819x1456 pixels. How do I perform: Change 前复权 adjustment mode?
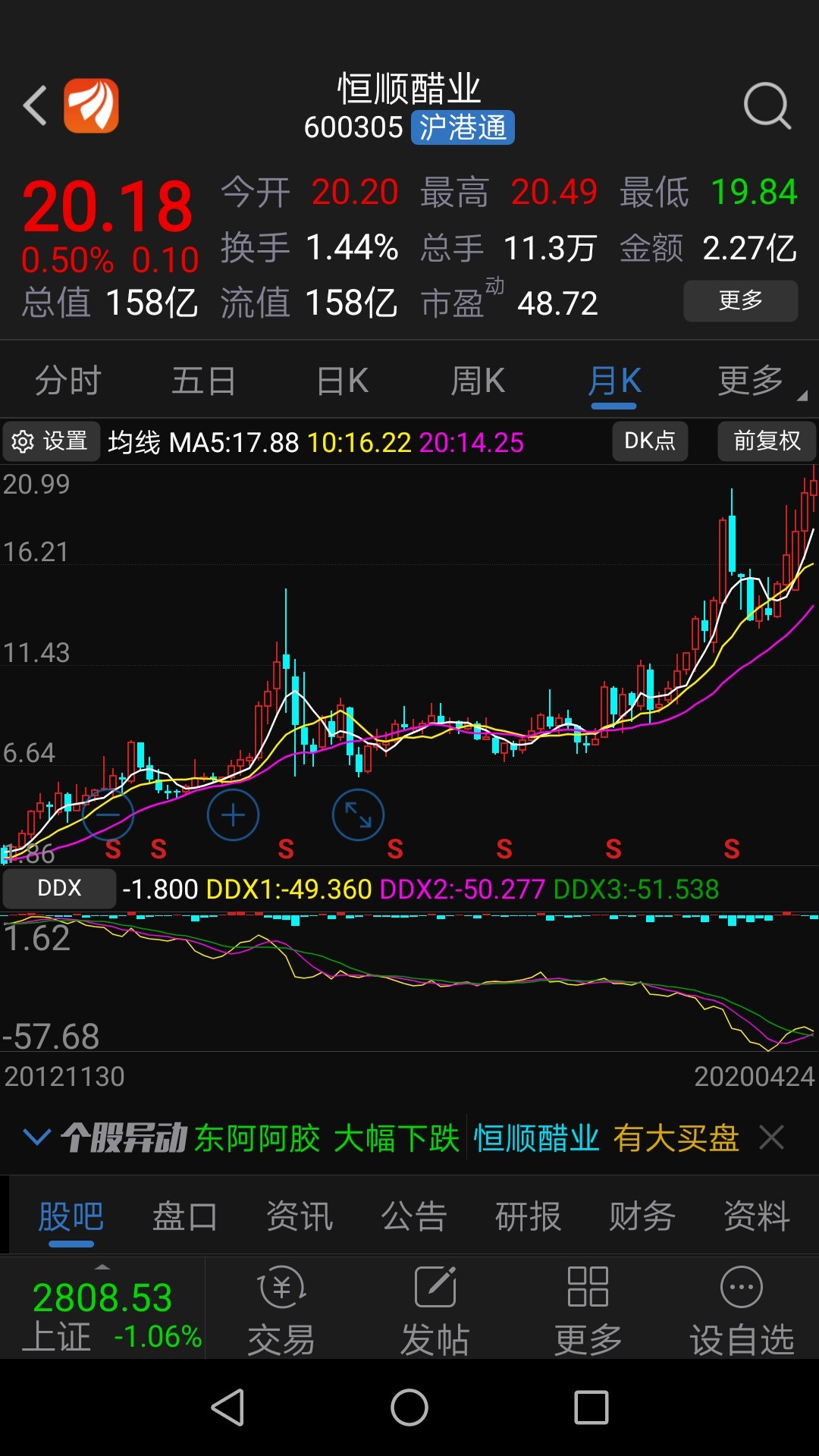tap(767, 441)
